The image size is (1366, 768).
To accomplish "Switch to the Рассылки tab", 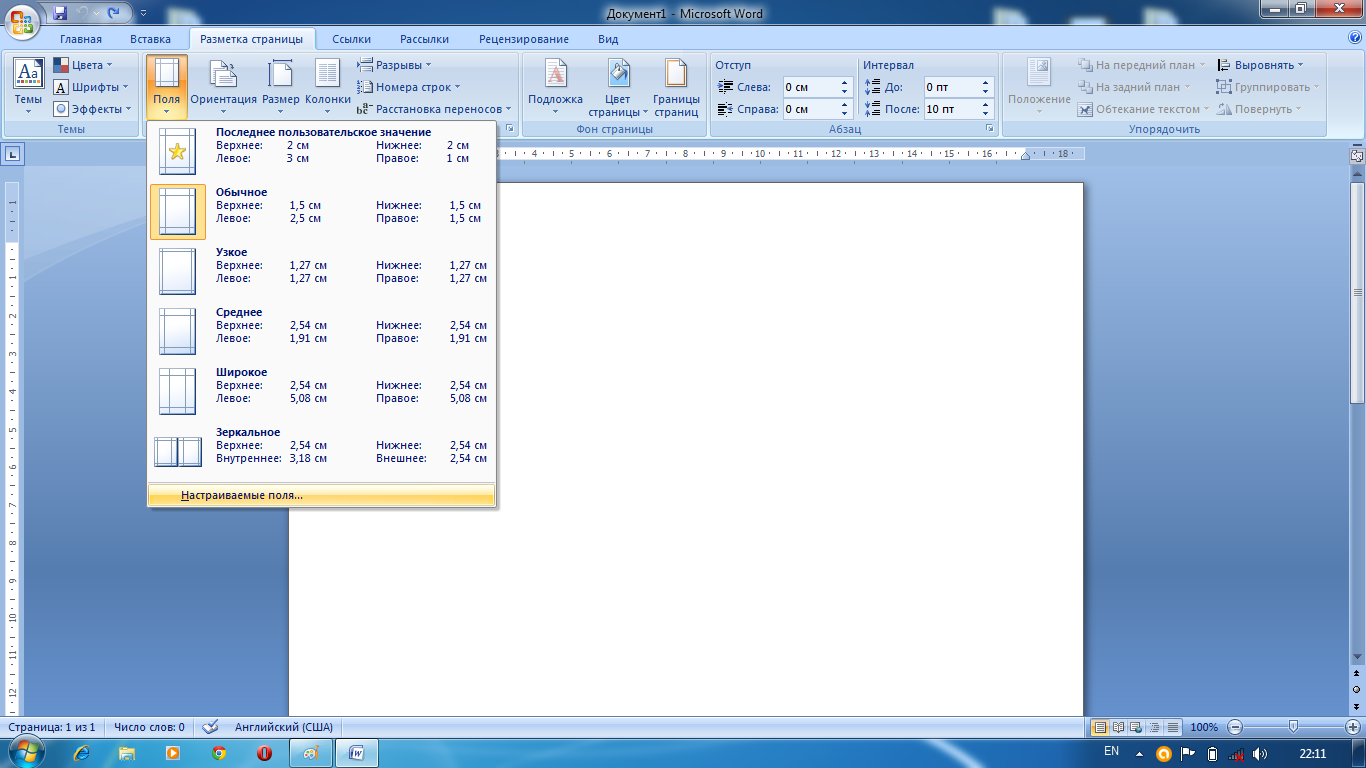I will 424,39.
